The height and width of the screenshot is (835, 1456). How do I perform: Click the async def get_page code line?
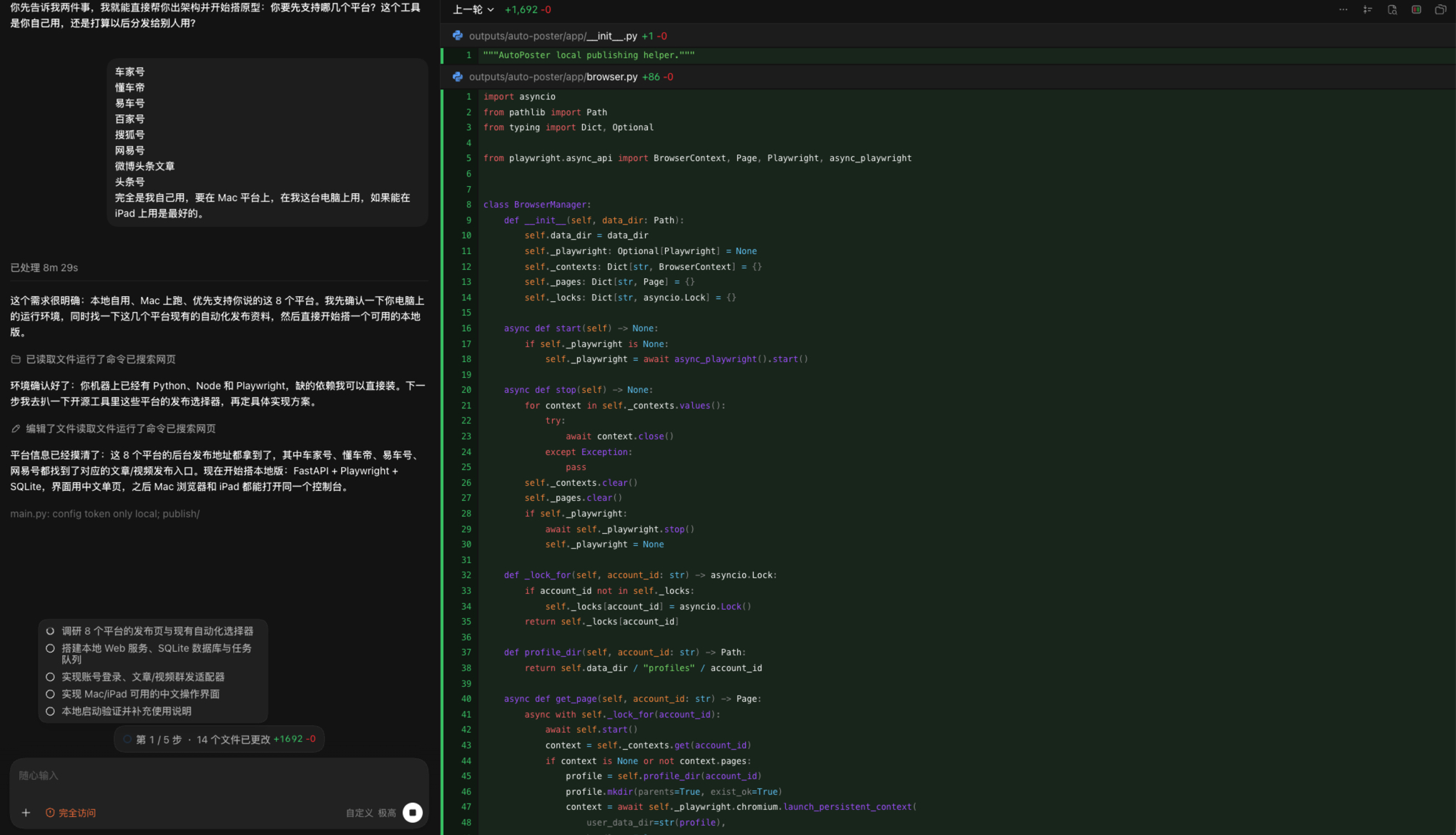tap(632, 699)
